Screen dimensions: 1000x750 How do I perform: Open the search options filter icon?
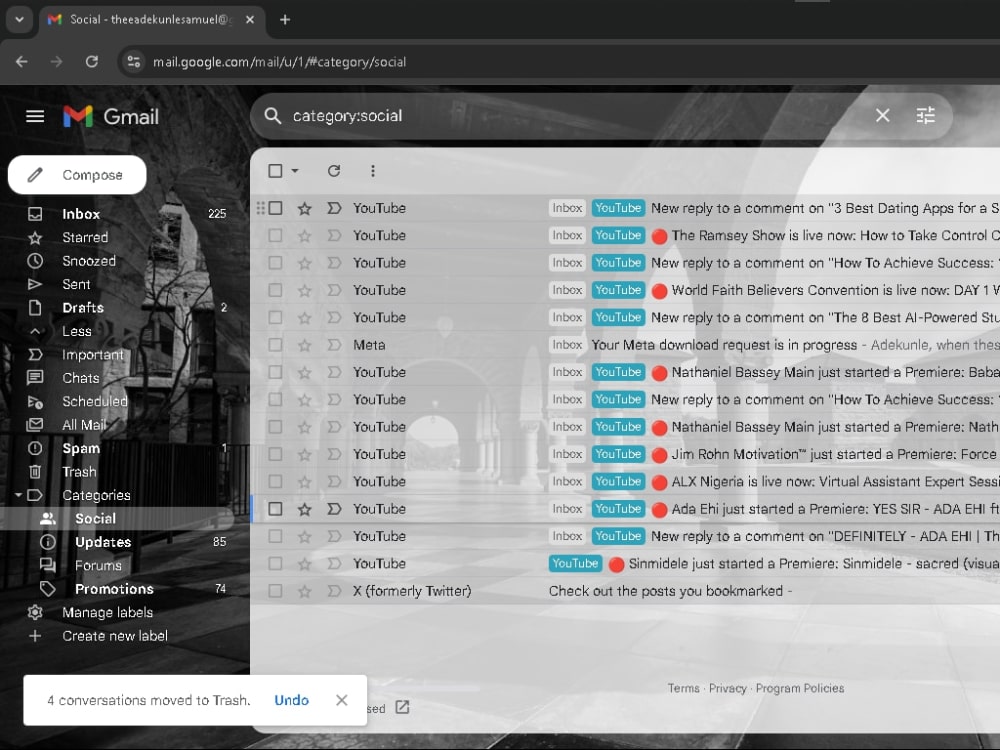coord(925,115)
